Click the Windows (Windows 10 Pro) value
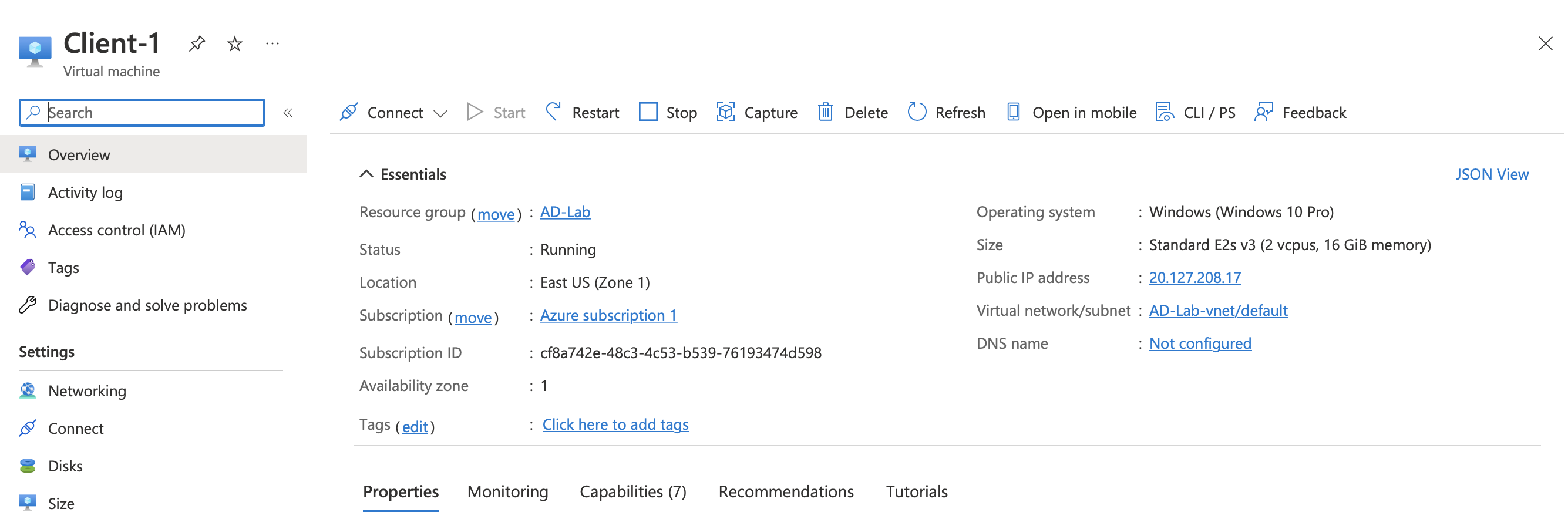Screen dimensions: 1568x519 pyautogui.click(x=1241, y=212)
